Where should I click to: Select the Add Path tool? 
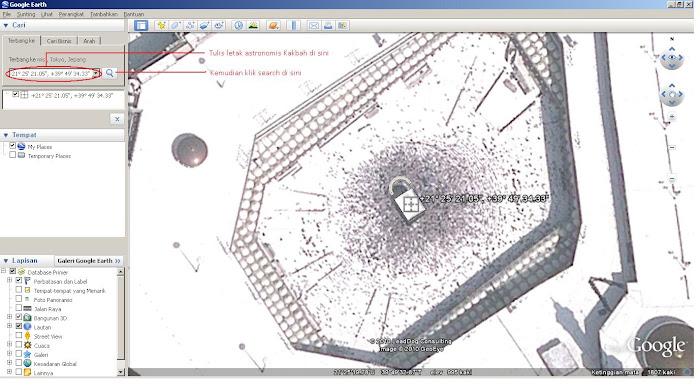pyautogui.click(x=190, y=25)
